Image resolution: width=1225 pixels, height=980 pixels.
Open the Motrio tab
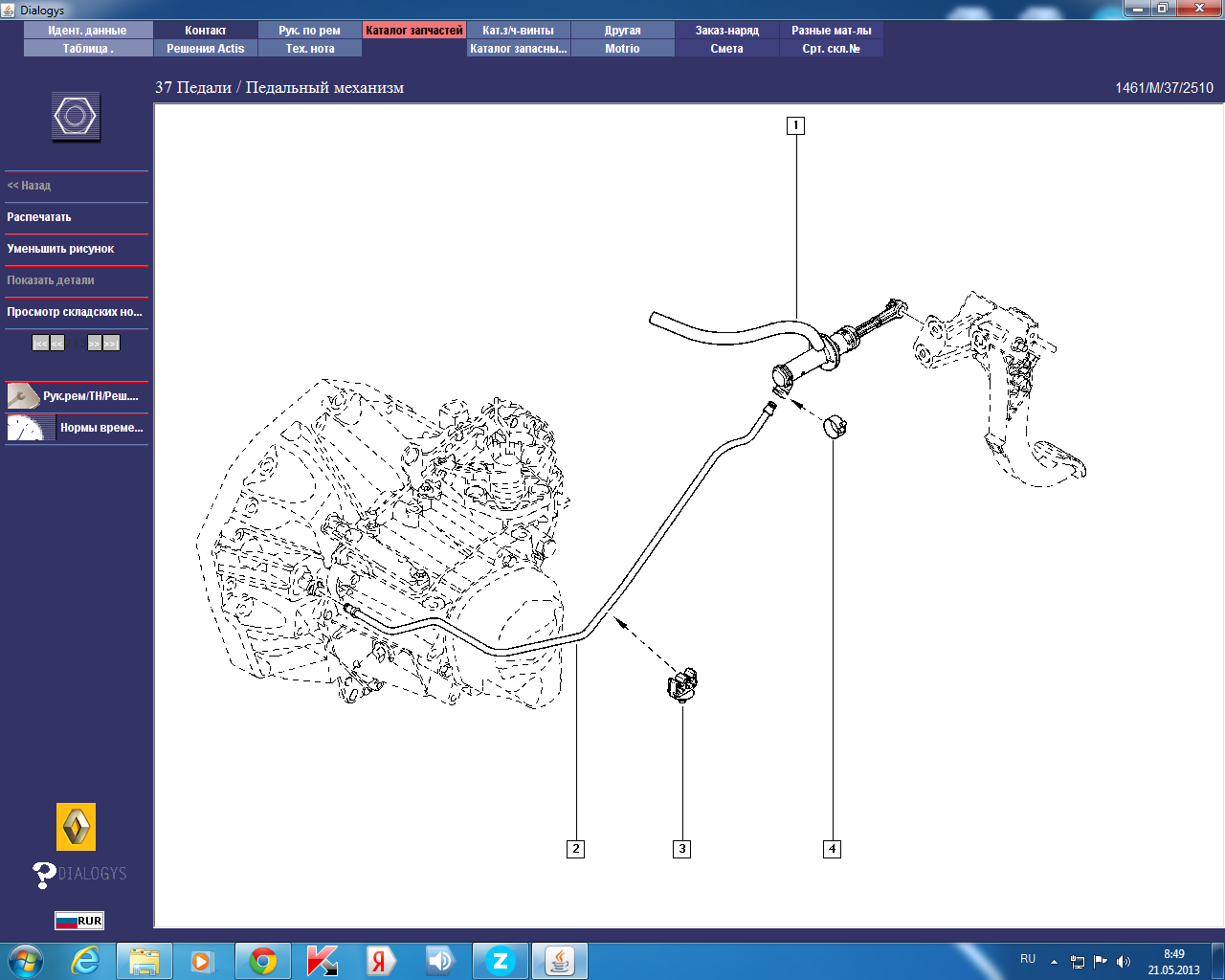(x=623, y=49)
